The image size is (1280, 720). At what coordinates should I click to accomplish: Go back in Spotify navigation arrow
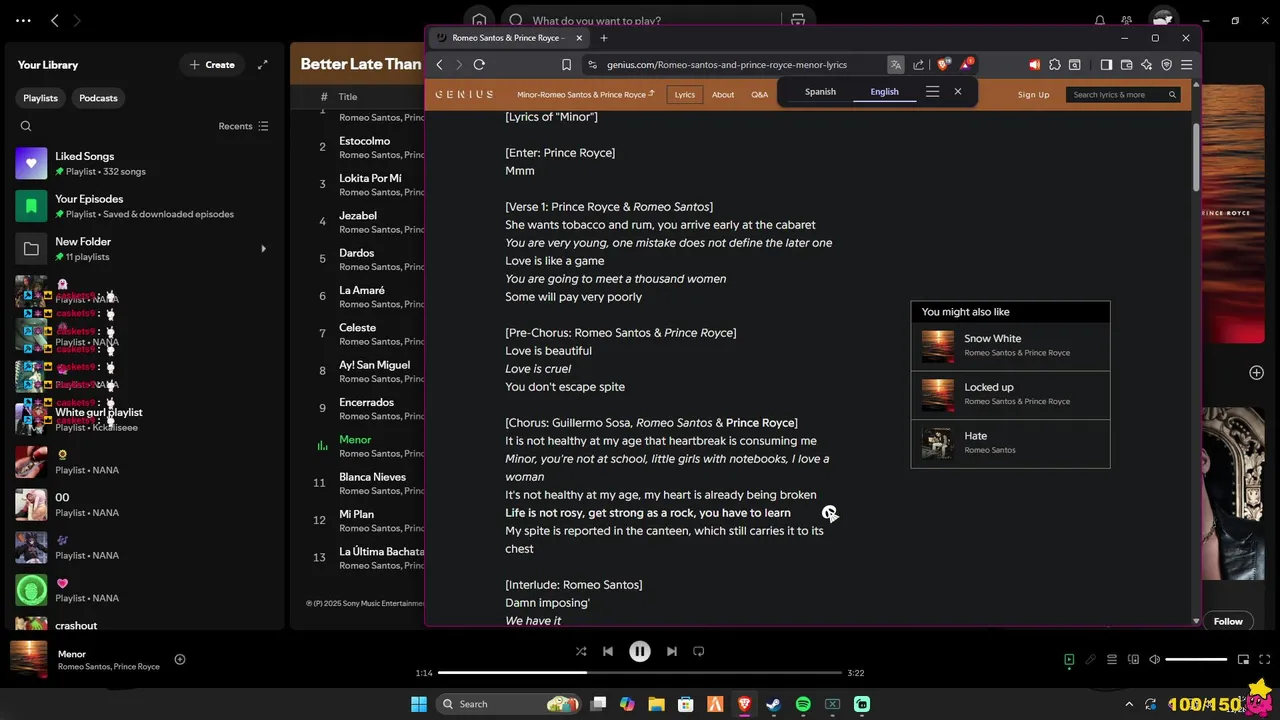pos(54,20)
